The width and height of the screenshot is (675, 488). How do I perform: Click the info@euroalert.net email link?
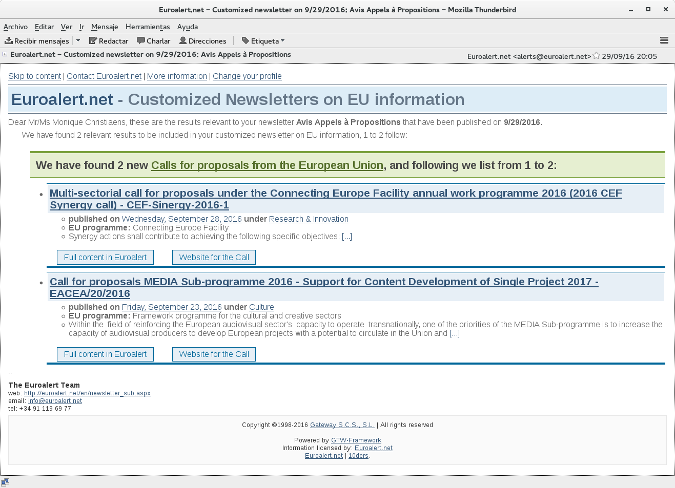[x=55, y=401]
